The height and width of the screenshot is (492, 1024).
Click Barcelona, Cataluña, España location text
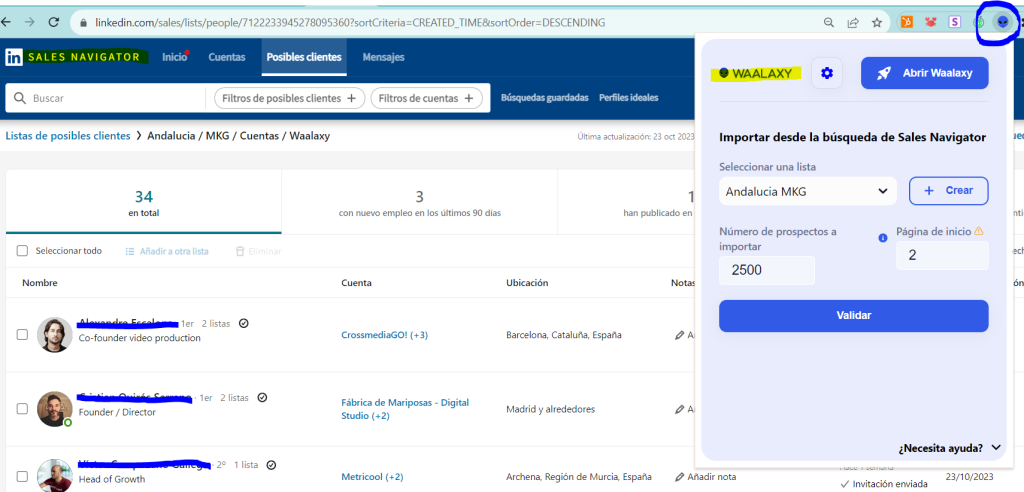tap(564, 335)
